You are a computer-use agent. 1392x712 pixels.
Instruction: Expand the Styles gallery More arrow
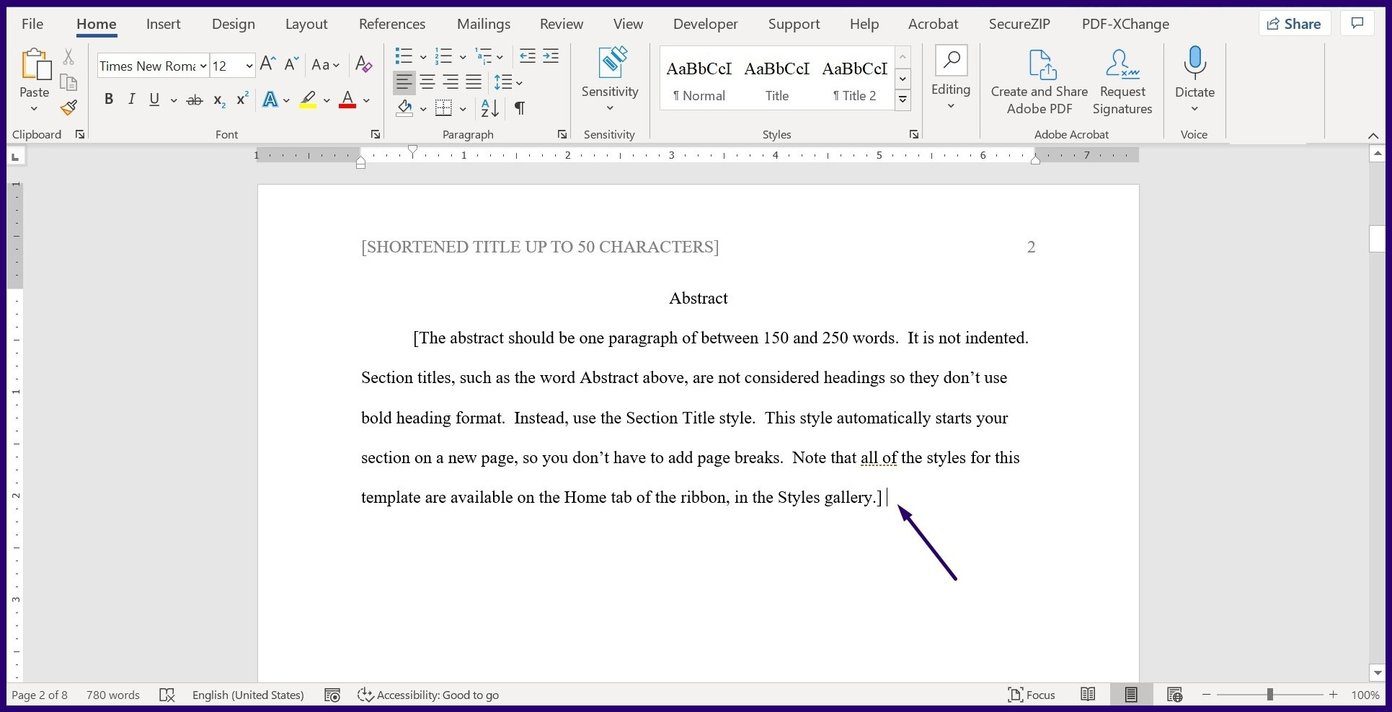pos(903,100)
